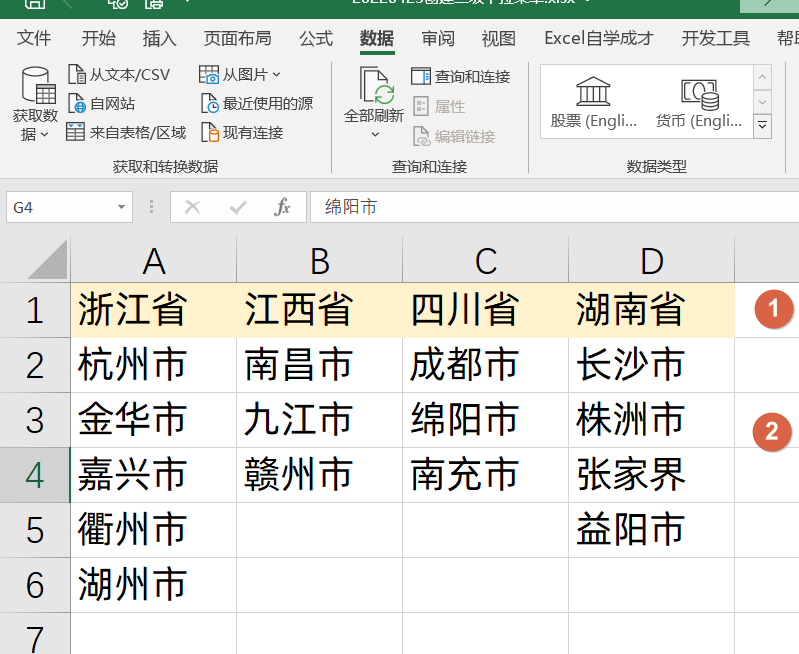Select cell containing 益阳市
The height and width of the screenshot is (654, 799).
point(652,530)
